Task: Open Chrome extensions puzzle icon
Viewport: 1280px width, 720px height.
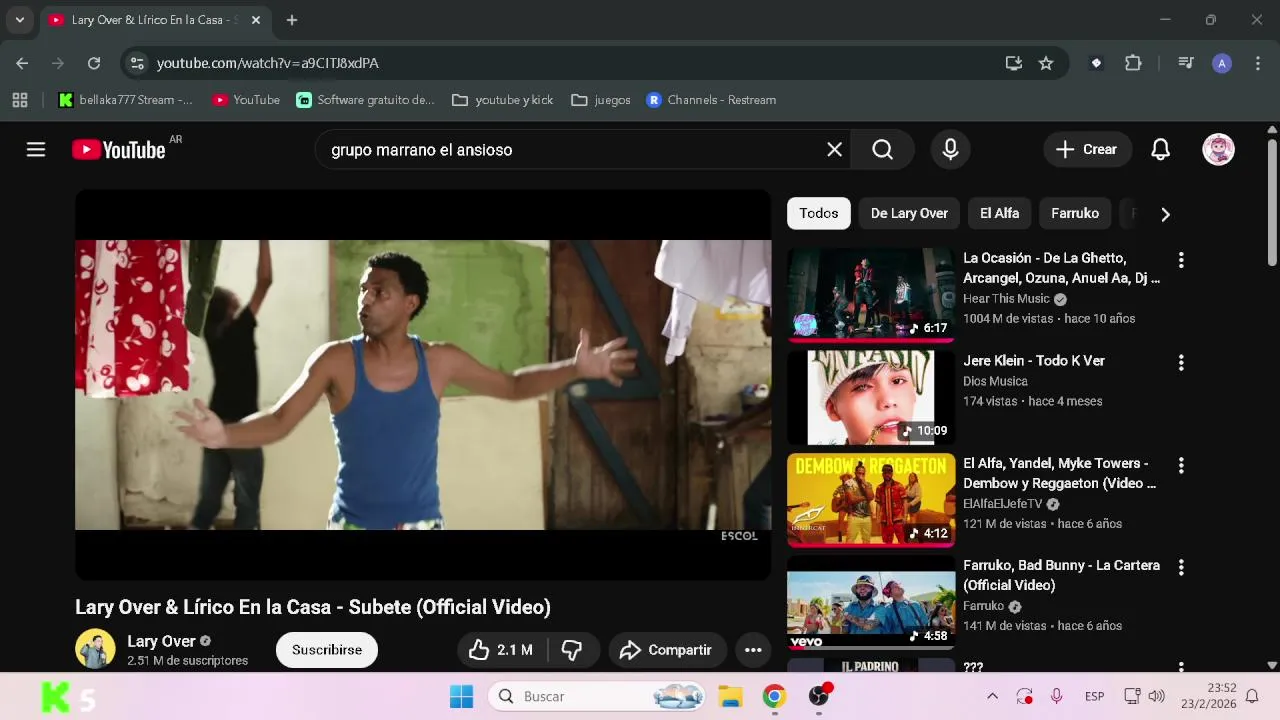Action: coord(1133,63)
